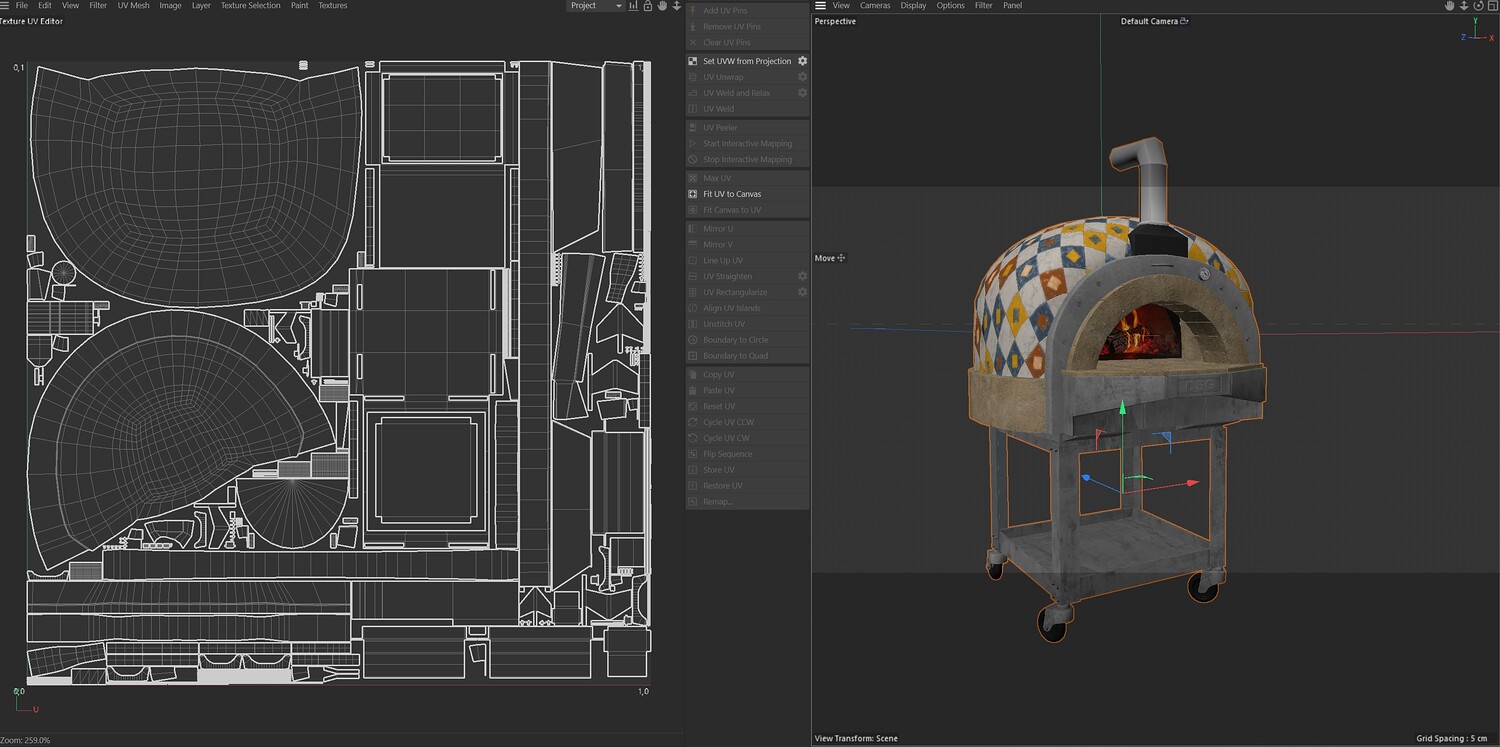Select the zoom arrows icon in UV editor header
The image size is (1500, 747).
coord(676,6)
